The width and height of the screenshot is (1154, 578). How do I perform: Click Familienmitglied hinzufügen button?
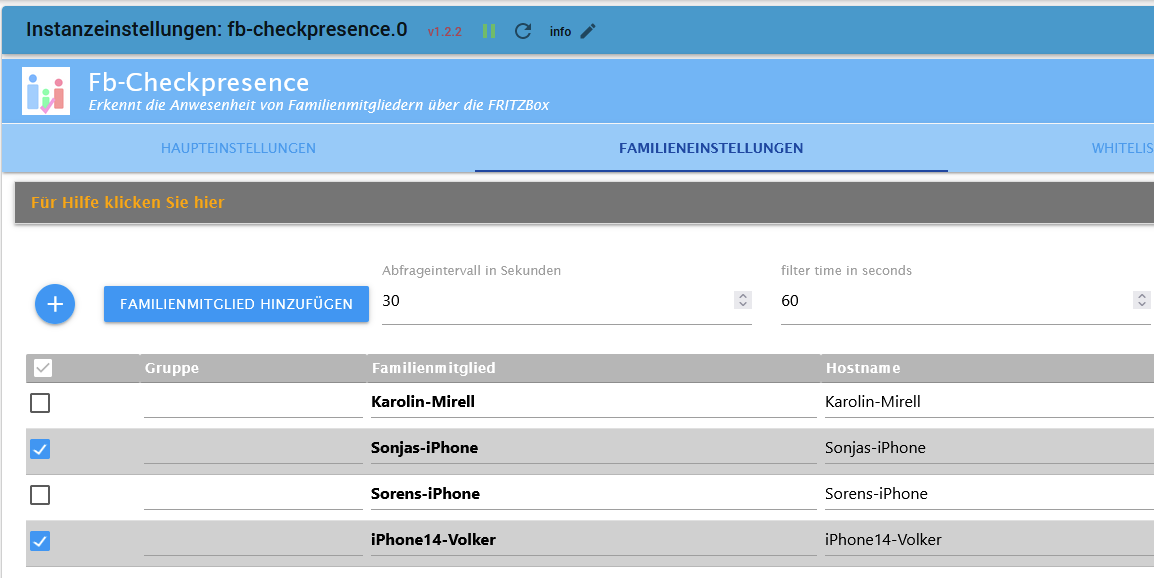coord(236,304)
